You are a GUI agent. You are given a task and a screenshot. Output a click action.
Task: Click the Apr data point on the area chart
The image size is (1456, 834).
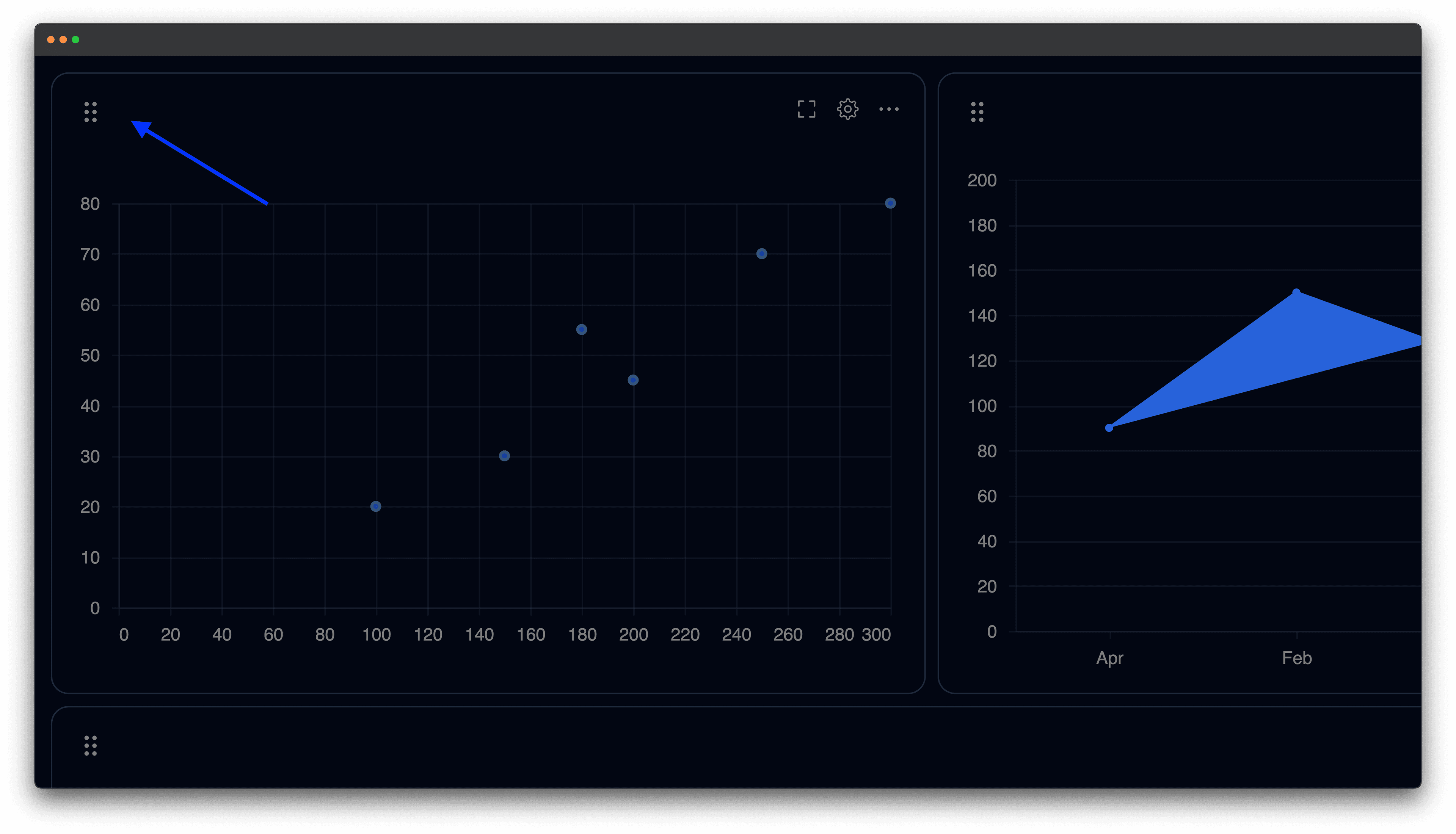tap(1109, 428)
